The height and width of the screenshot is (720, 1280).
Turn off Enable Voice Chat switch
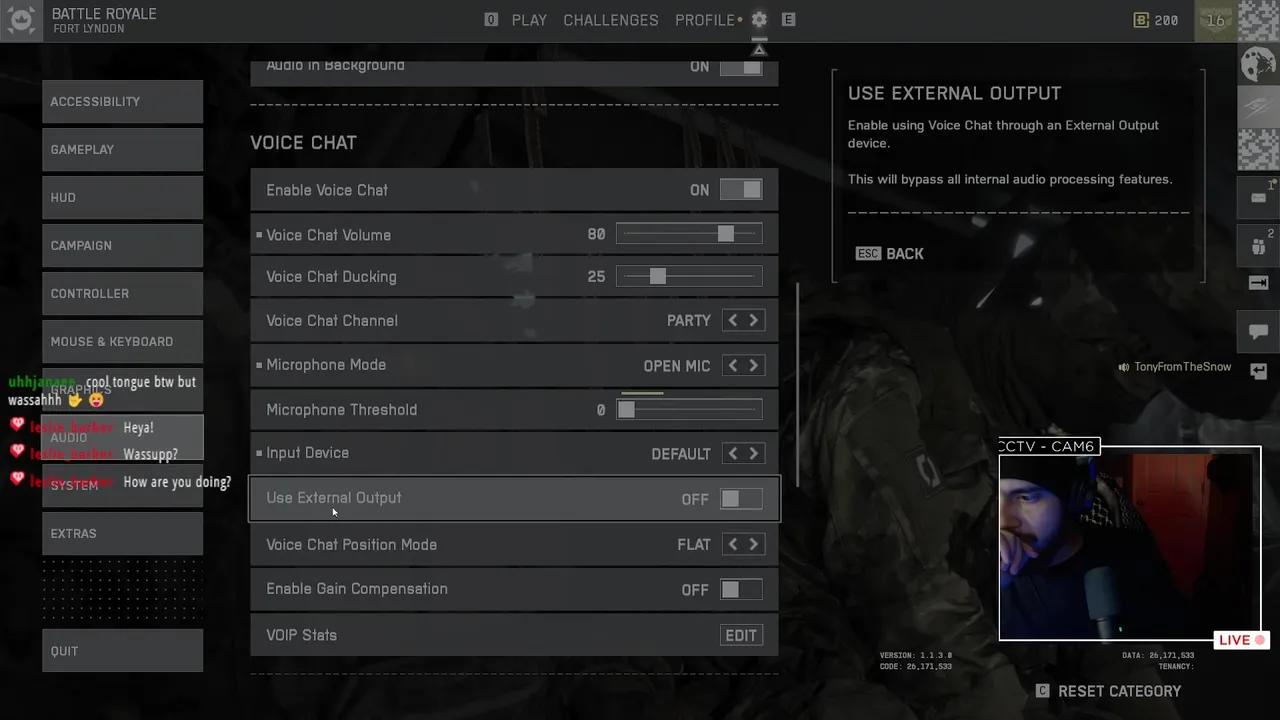(x=741, y=190)
